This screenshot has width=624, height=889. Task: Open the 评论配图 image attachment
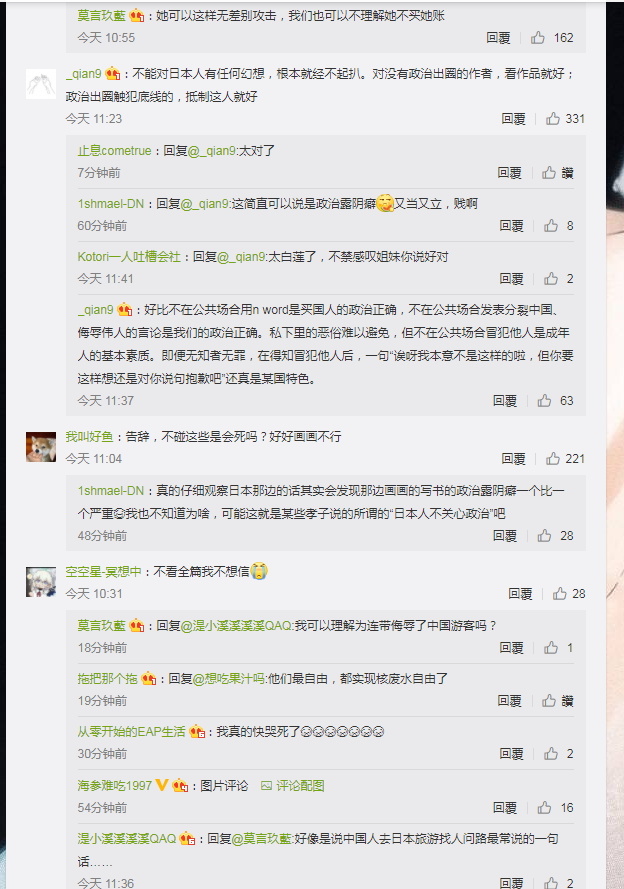(292, 786)
